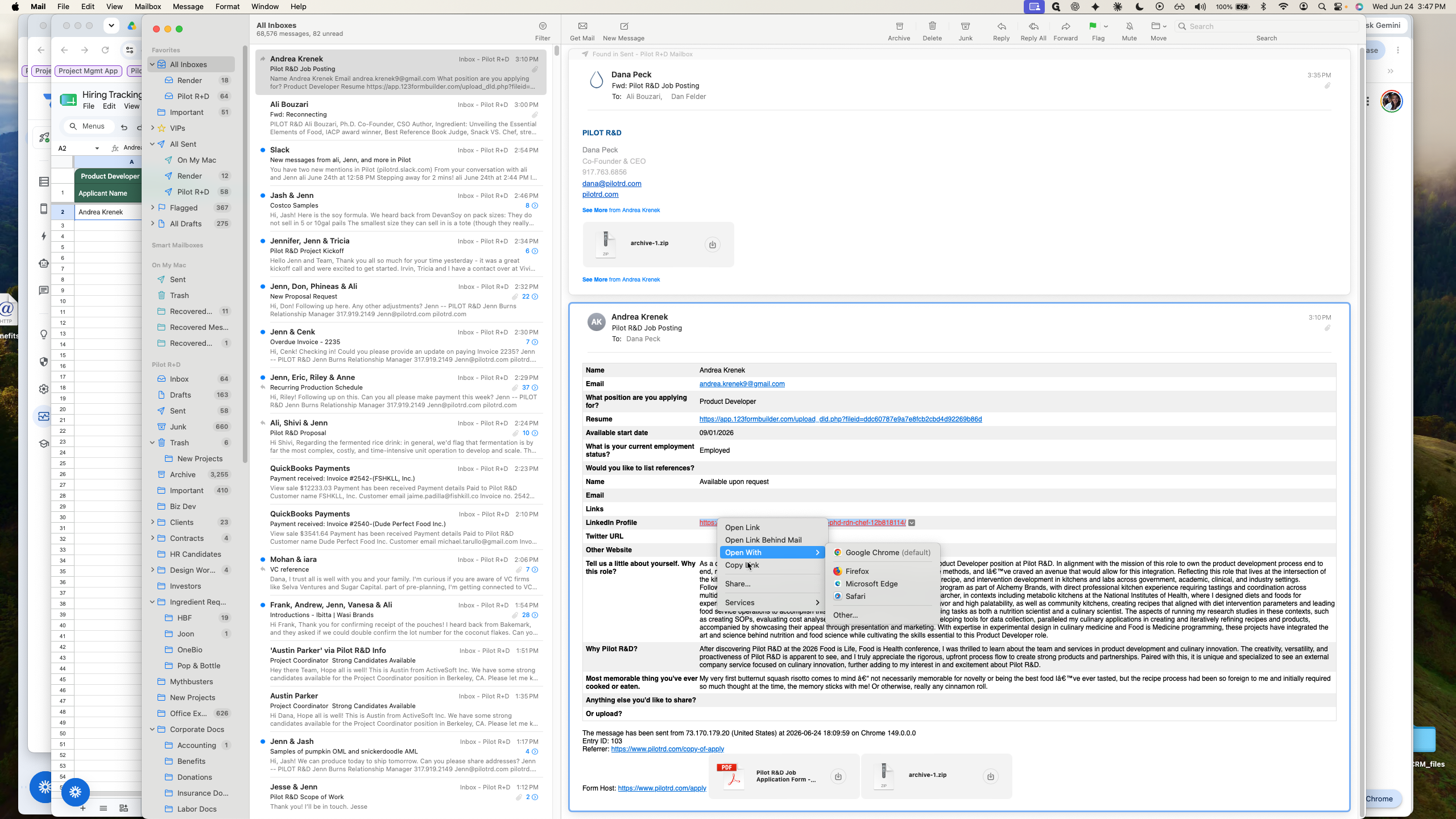The width and height of the screenshot is (1456, 819).
Task: Open HR Candidates mailbox folder
Action: pyautogui.click(x=195, y=554)
